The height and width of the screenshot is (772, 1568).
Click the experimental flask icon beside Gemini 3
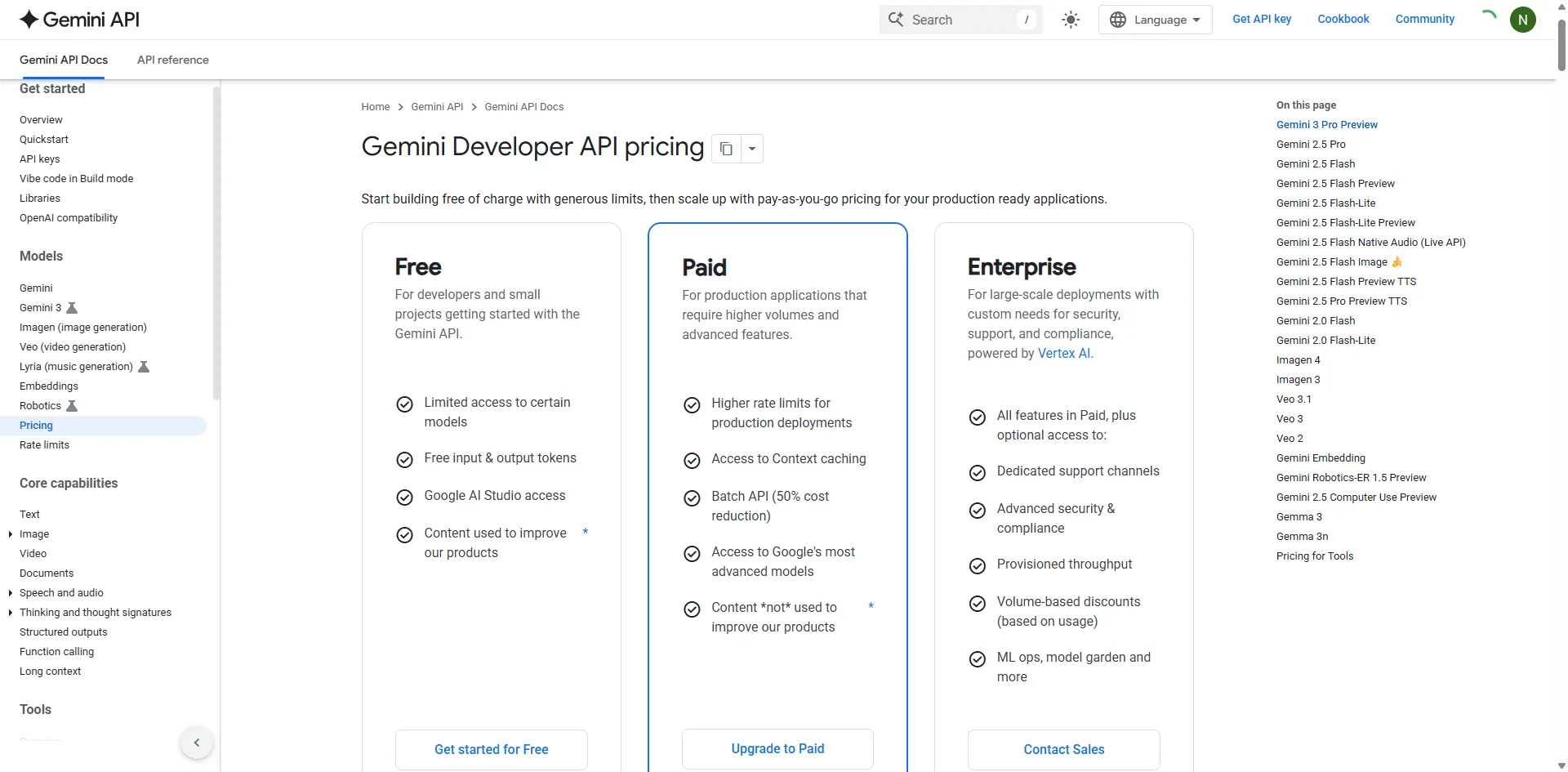pos(72,308)
